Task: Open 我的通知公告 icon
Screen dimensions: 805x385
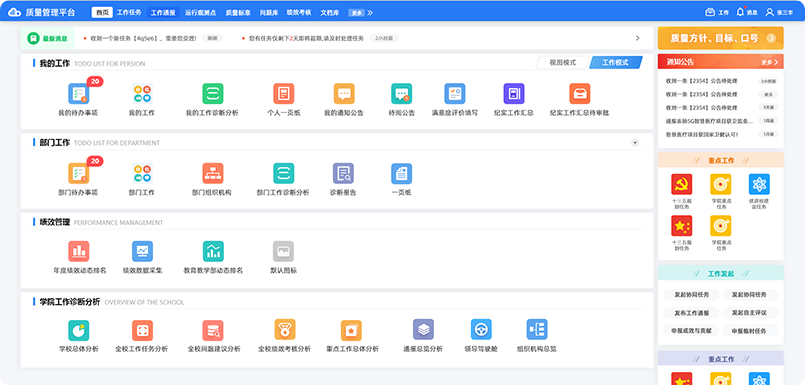Action: click(344, 94)
